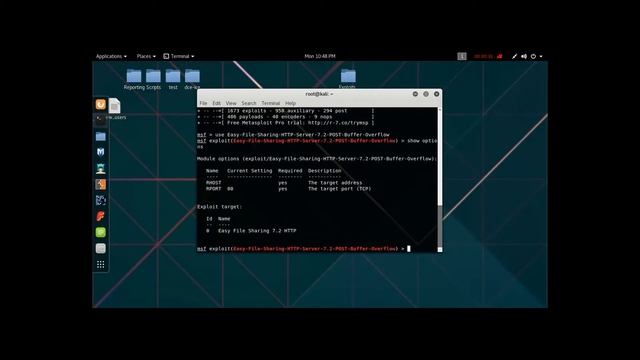Open the Applications menu

[x=111, y=56]
